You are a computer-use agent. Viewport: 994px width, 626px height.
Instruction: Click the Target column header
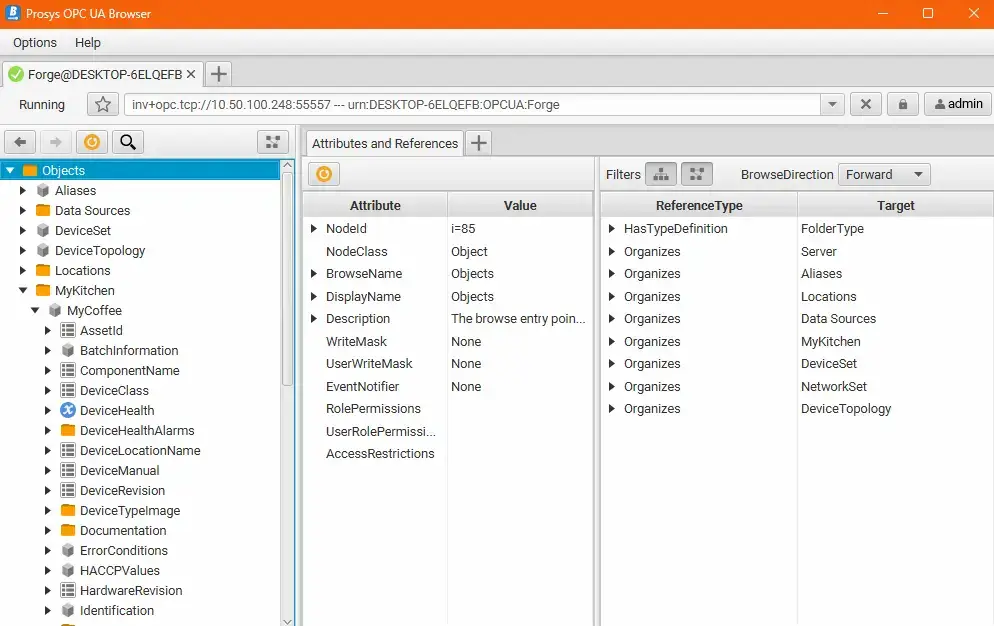click(x=896, y=205)
